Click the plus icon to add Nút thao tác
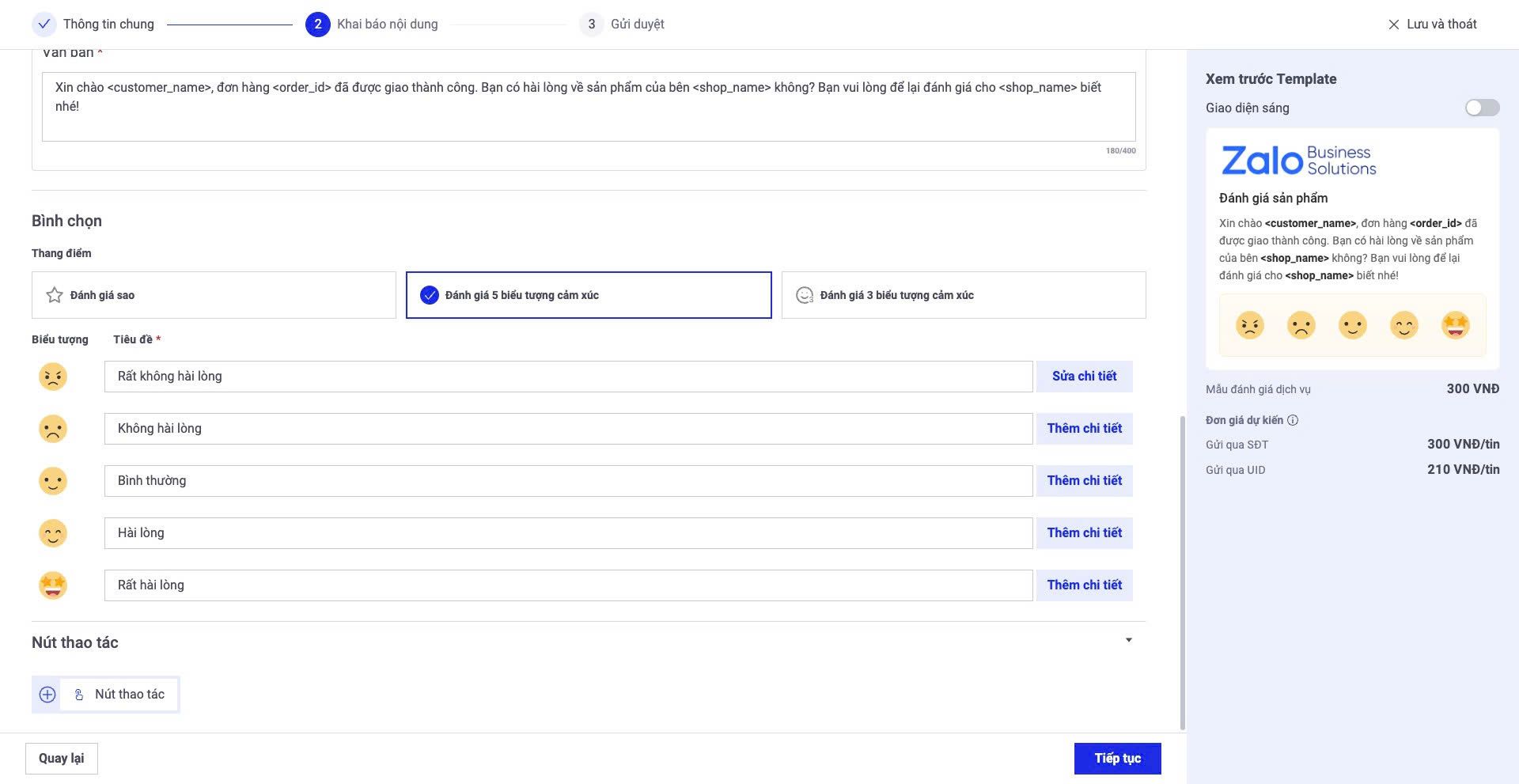 coord(47,695)
